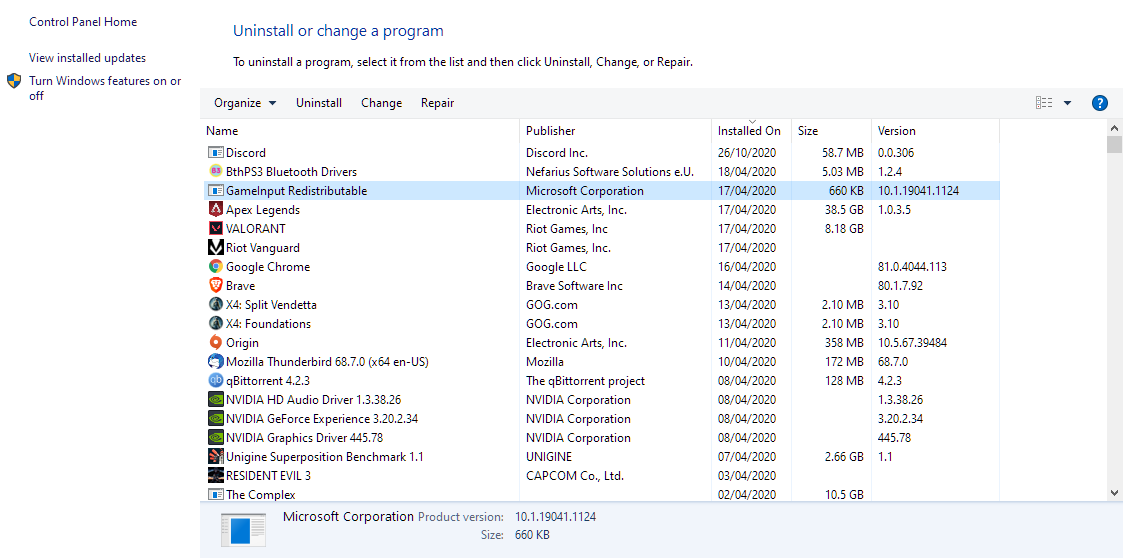This screenshot has height=558, width=1123.
Task: Click Change in the toolbar
Action: pos(382,103)
